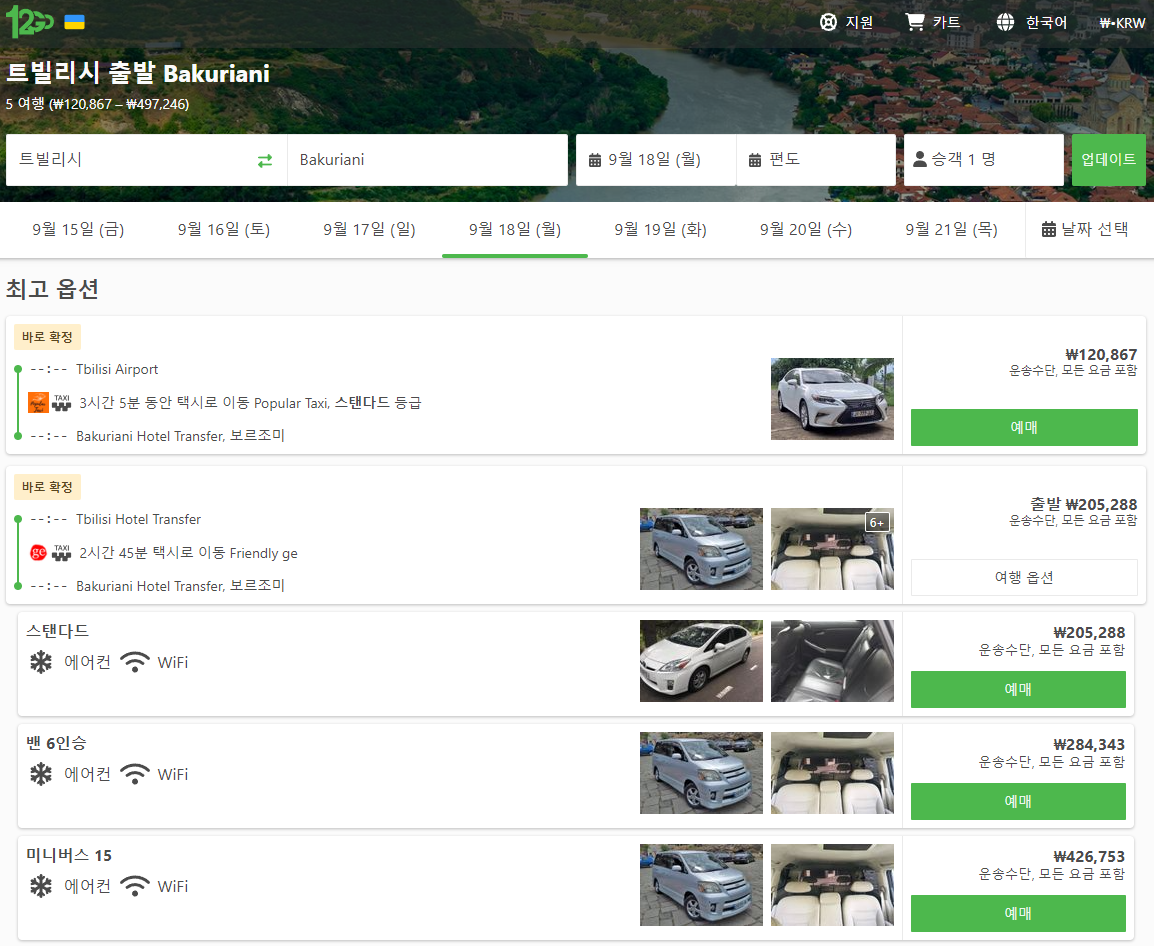Click calendar icon in 날짜 선택
The image size is (1154, 946).
1049,229
